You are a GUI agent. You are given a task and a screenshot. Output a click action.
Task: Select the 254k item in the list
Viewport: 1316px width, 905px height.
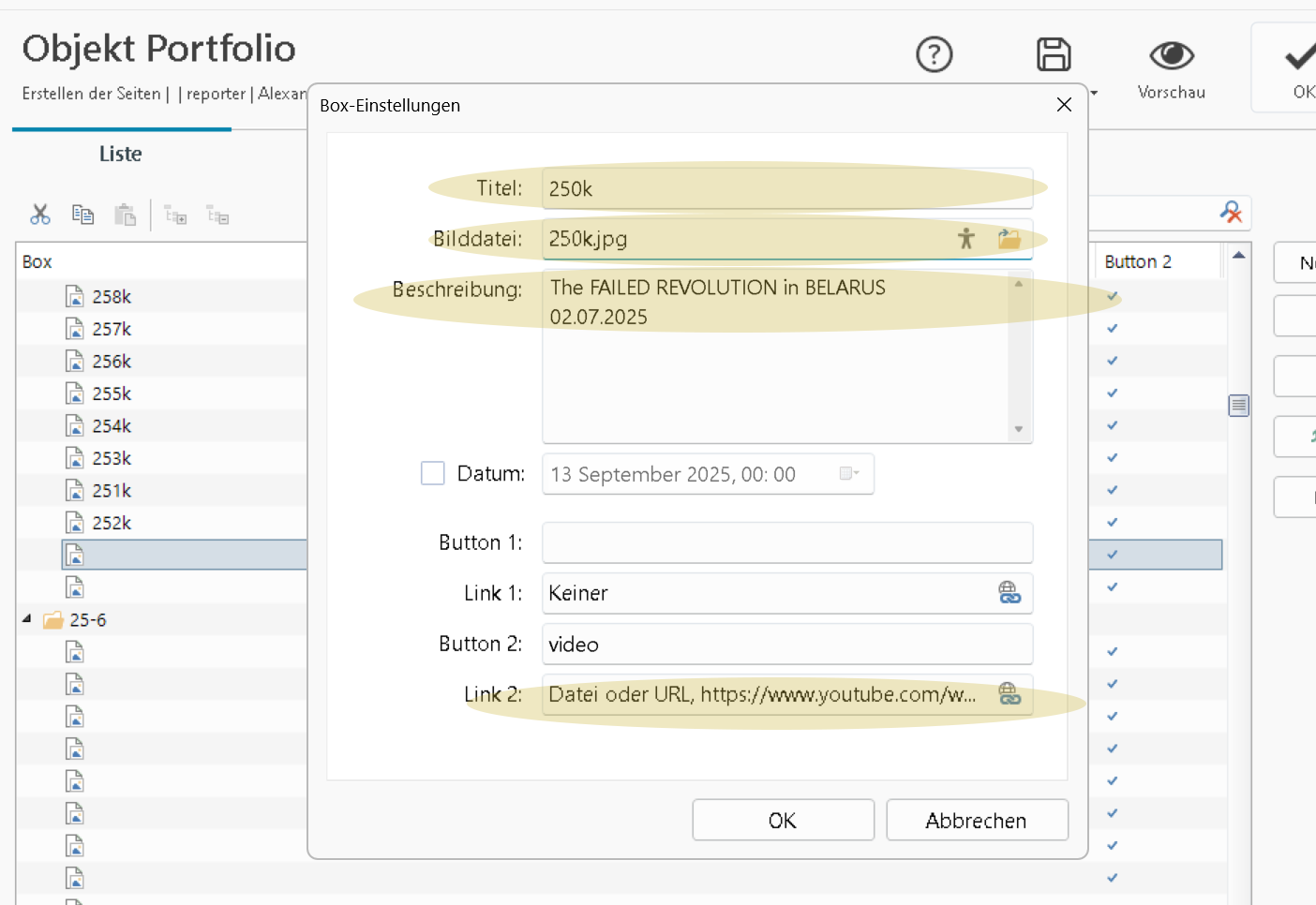(112, 426)
